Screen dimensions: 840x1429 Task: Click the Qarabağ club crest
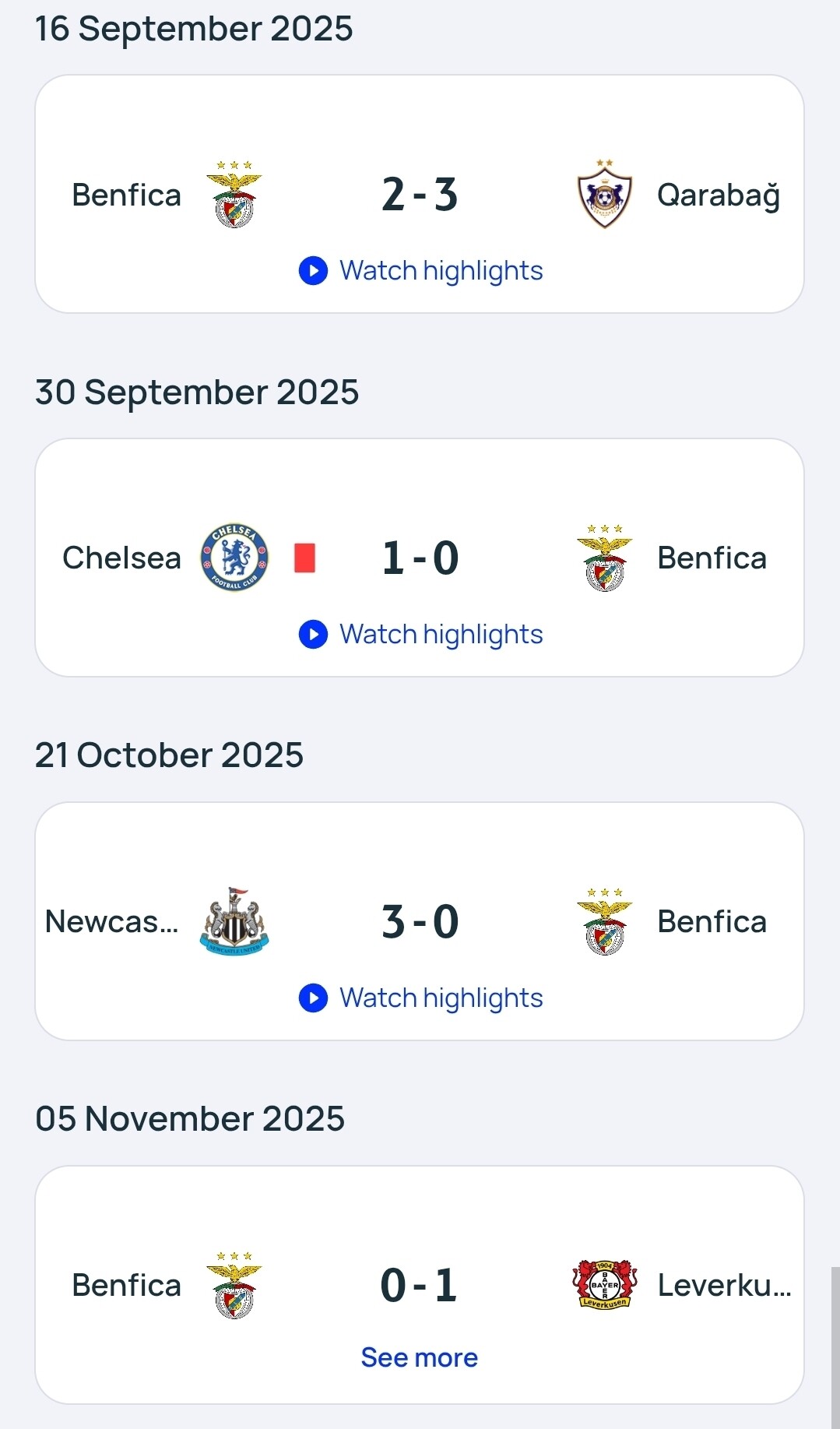coord(605,195)
